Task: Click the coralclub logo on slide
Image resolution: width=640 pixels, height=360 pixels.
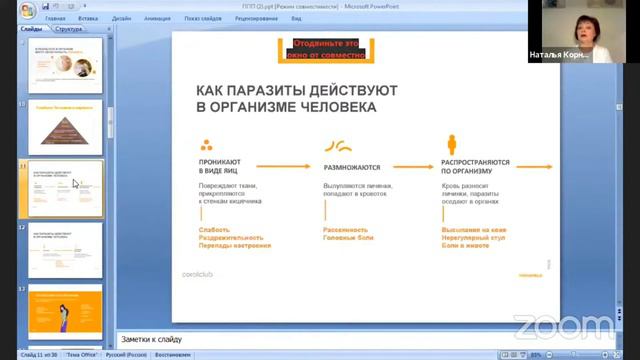Action: click(x=197, y=274)
